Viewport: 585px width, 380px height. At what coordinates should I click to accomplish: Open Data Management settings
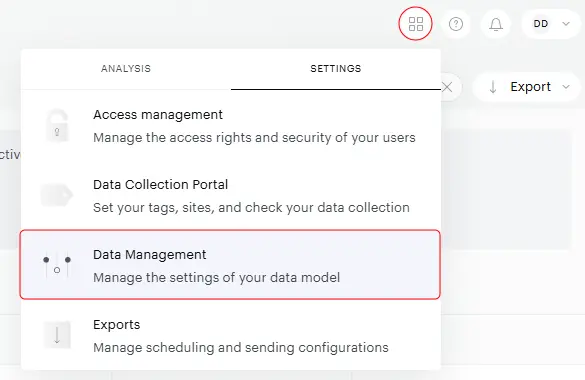[230, 264]
